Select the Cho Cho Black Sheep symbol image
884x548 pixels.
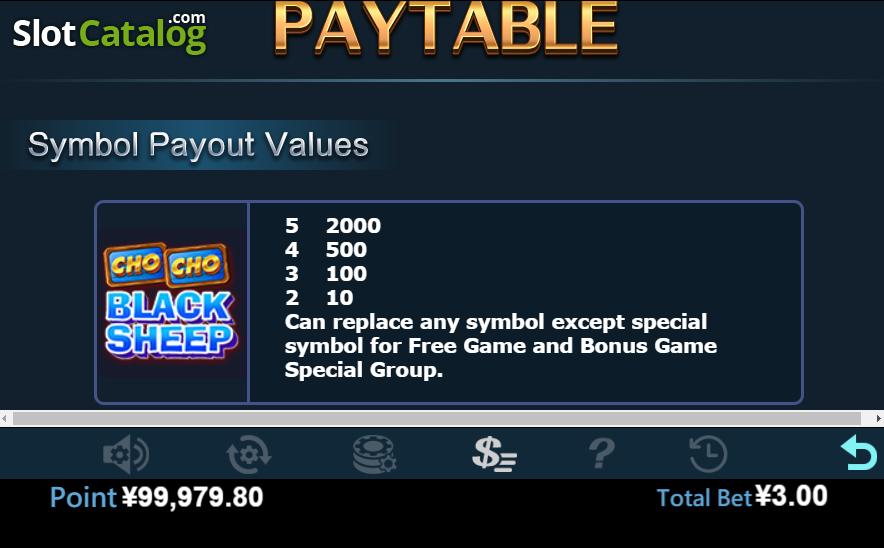[171, 302]
